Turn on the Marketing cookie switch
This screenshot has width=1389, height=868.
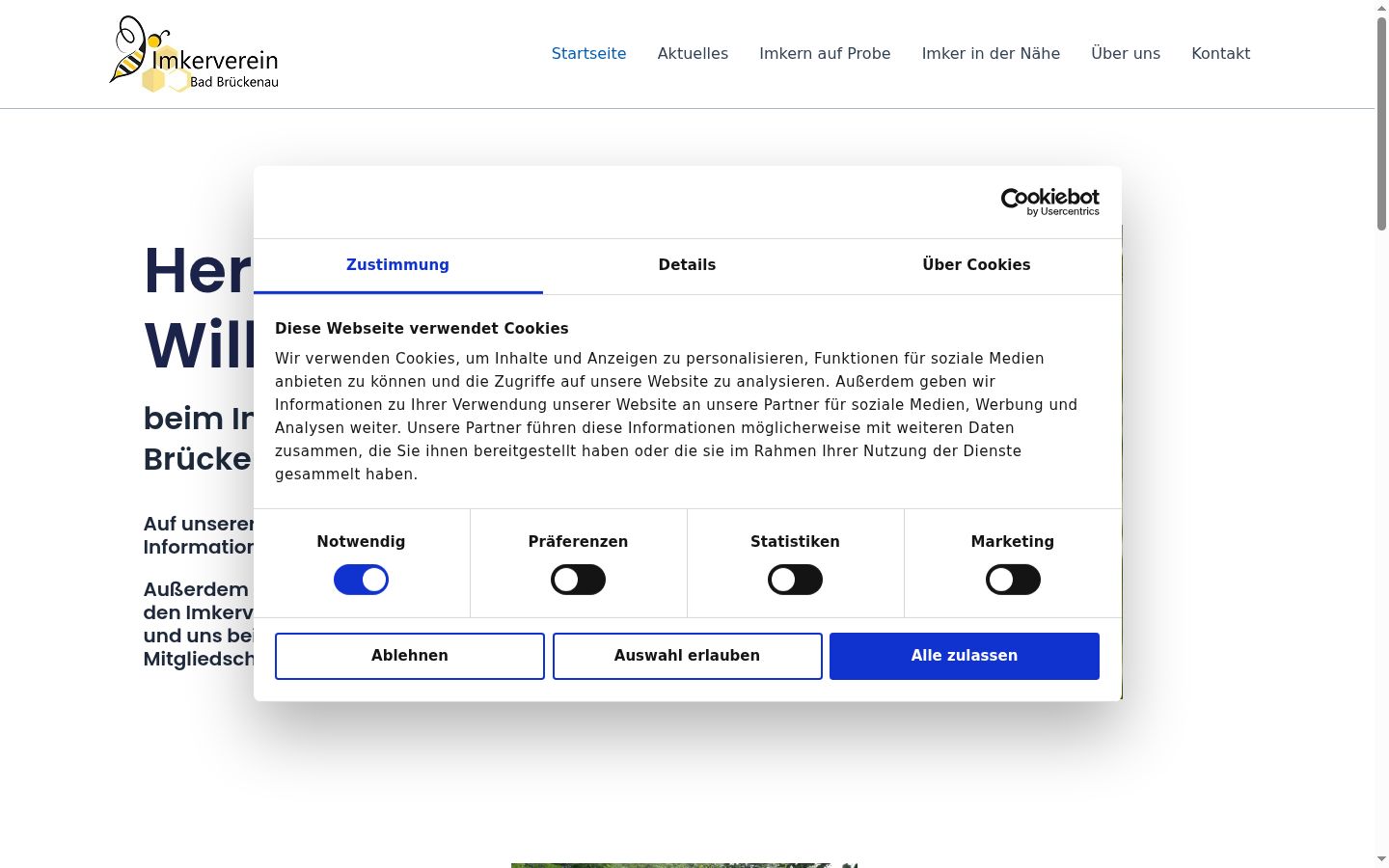[1013, 580]
